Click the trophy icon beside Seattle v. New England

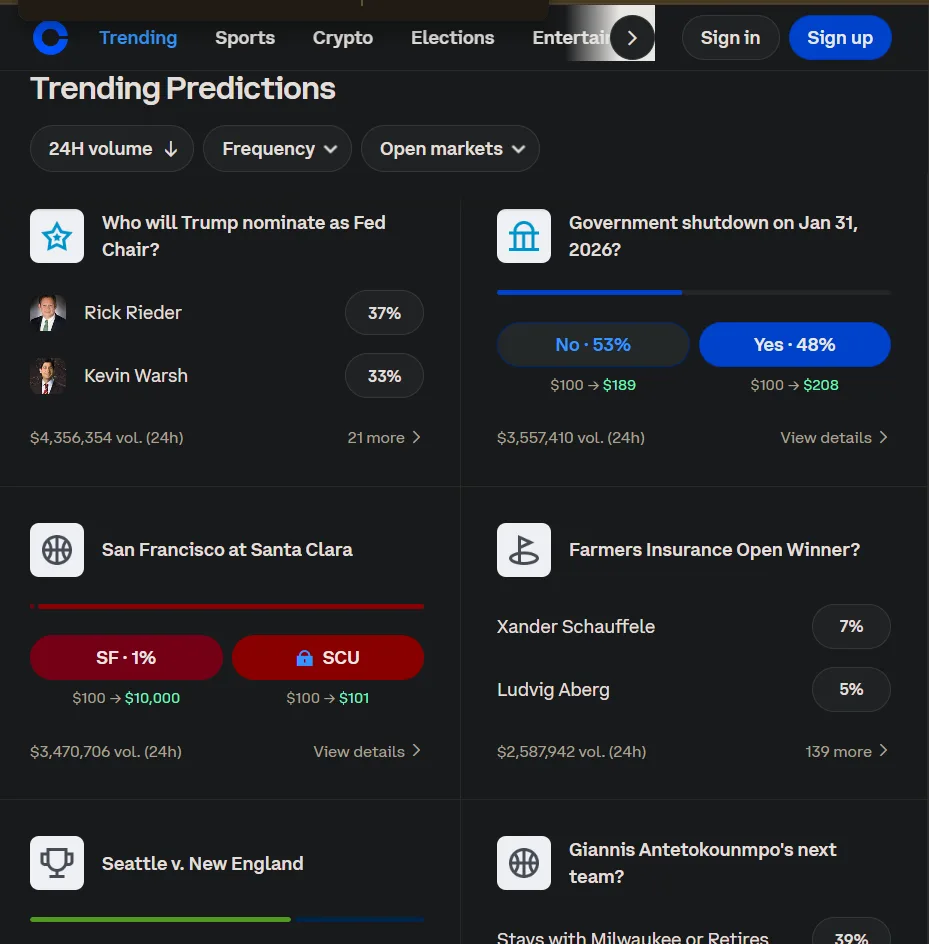[56, 863]
